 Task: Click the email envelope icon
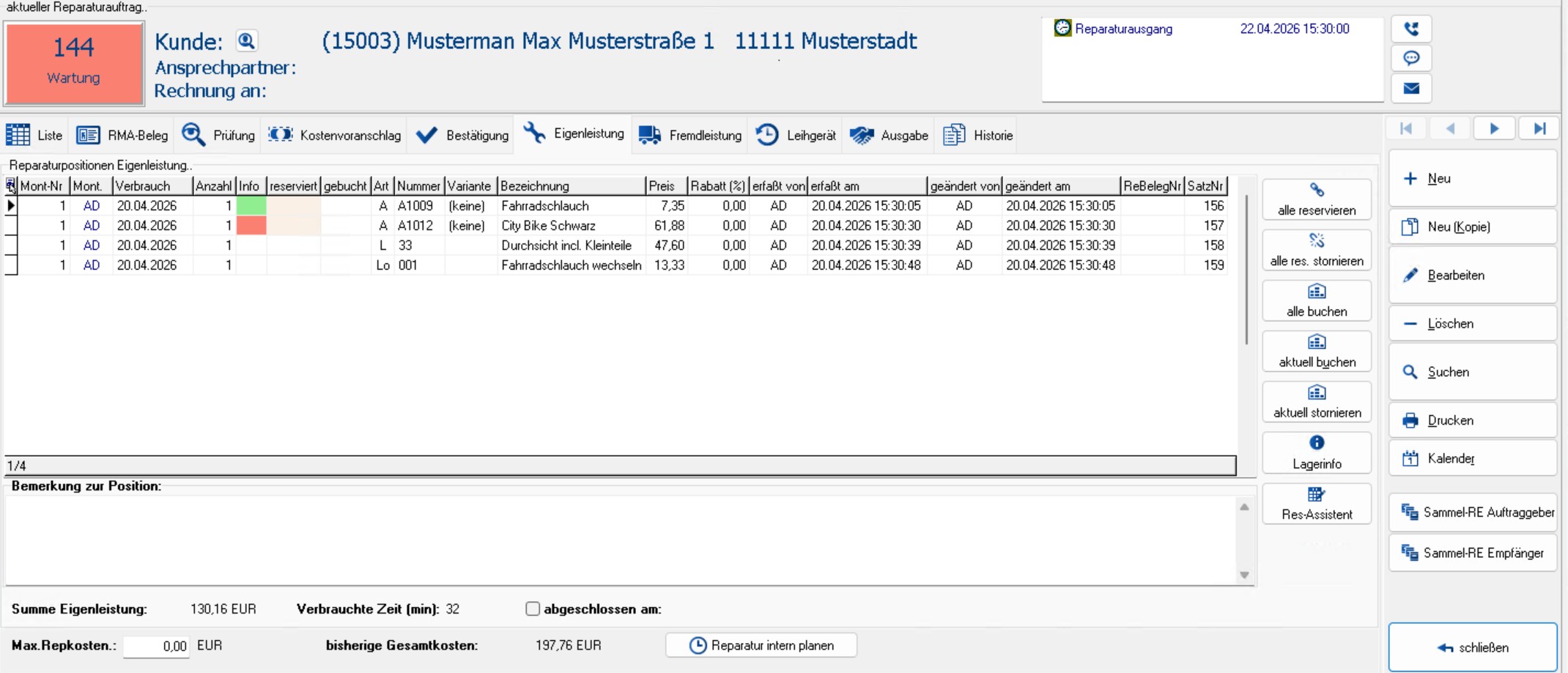click(x=1411, y=89)
